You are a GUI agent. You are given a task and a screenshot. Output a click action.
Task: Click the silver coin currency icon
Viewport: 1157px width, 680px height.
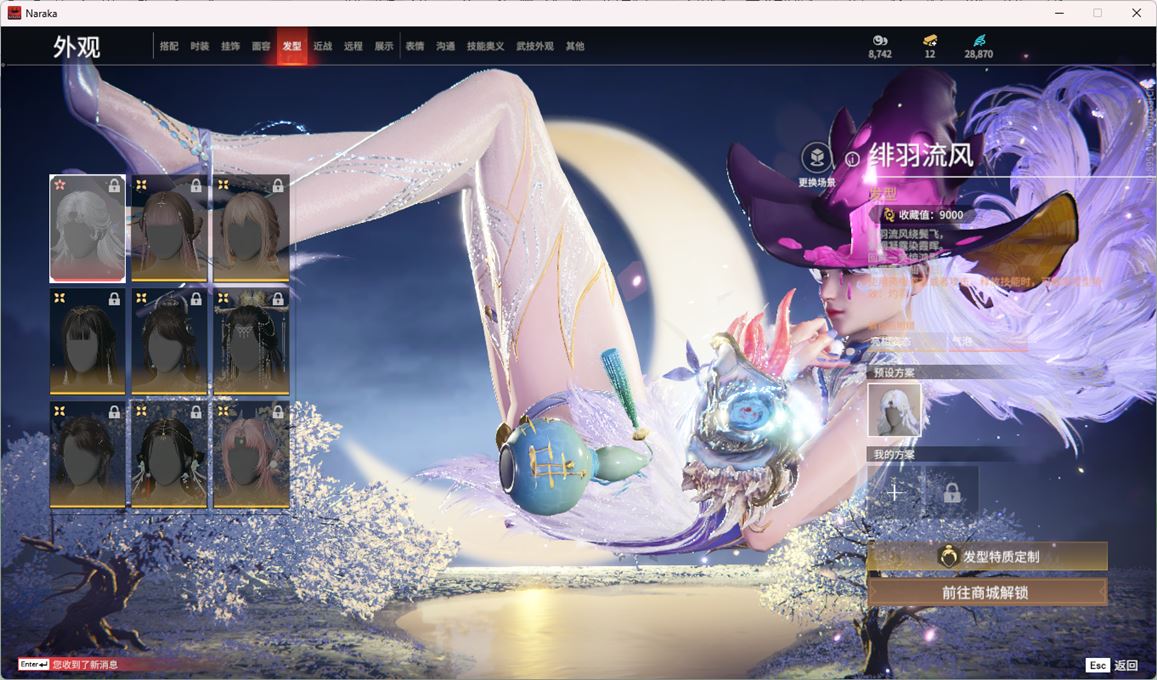pos(880,41)
